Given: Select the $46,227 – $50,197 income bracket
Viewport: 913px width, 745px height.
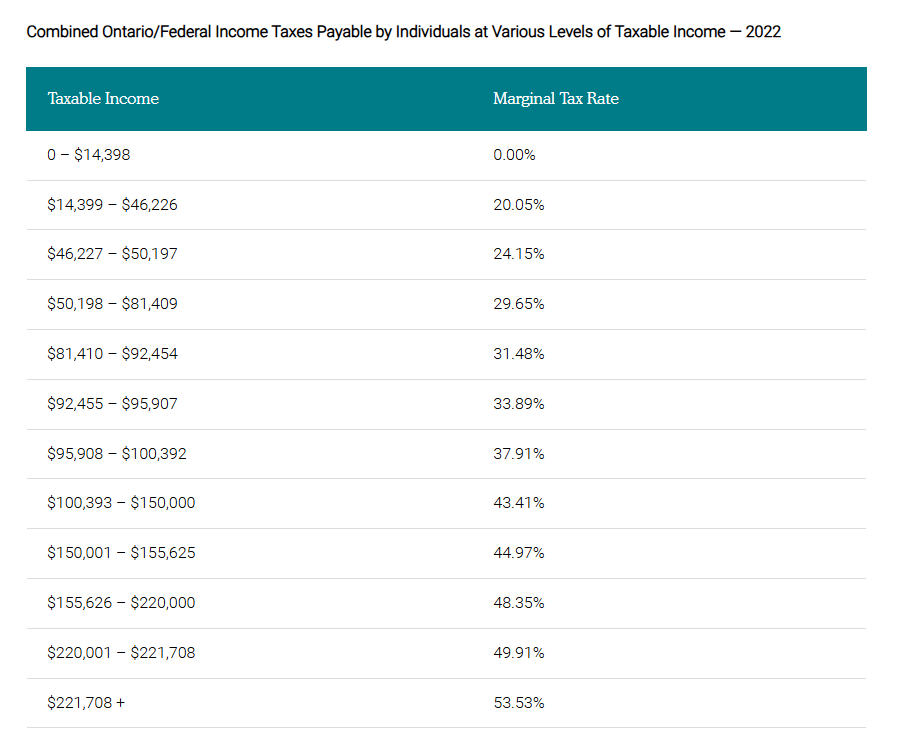Looking at the screenshot, I should coord(112,254).
